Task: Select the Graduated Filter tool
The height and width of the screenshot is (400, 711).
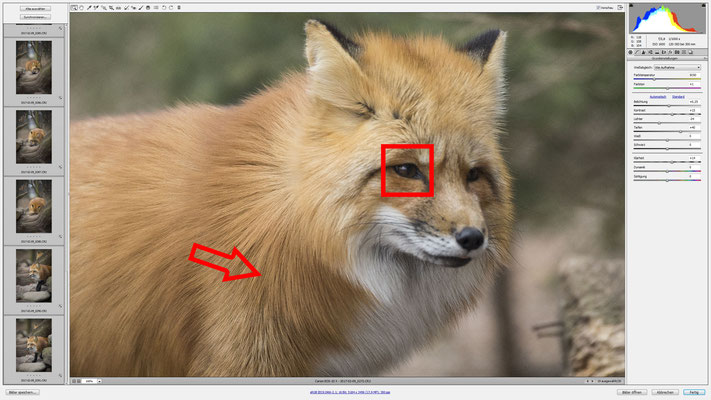Action: tap(148, 8)
